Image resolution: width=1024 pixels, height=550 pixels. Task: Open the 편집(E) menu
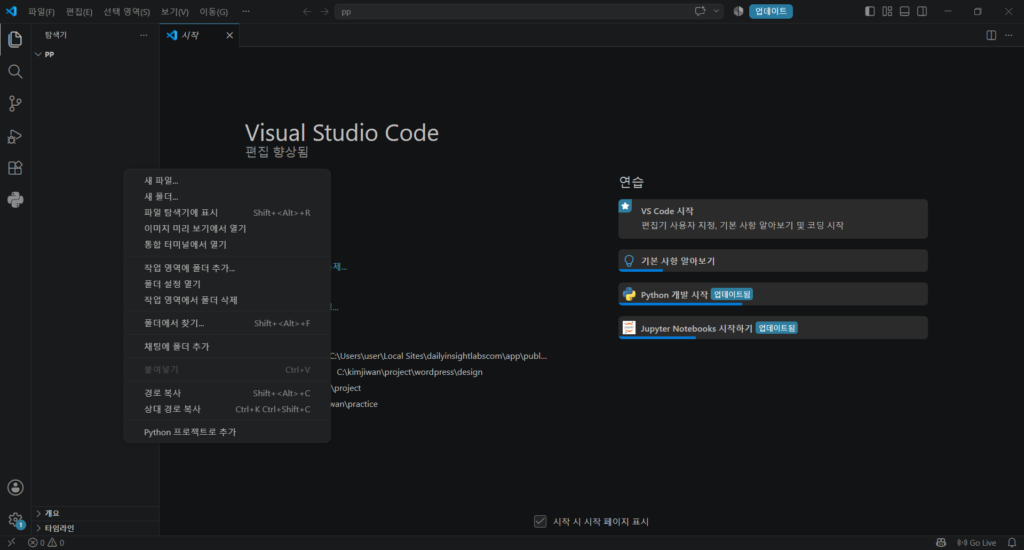pos(79,12)
